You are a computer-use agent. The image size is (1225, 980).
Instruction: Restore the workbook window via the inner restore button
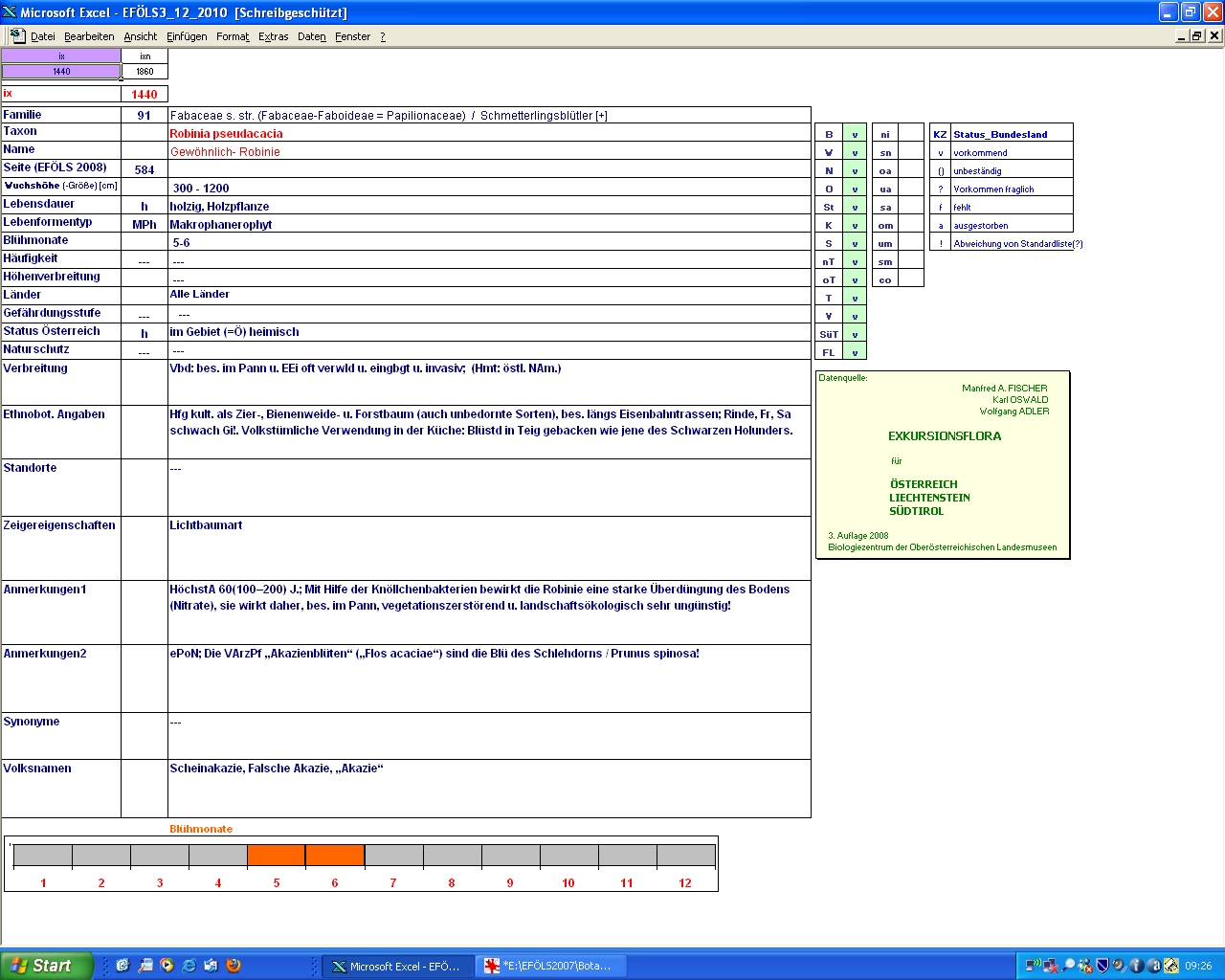click(x=1197, y=35)
